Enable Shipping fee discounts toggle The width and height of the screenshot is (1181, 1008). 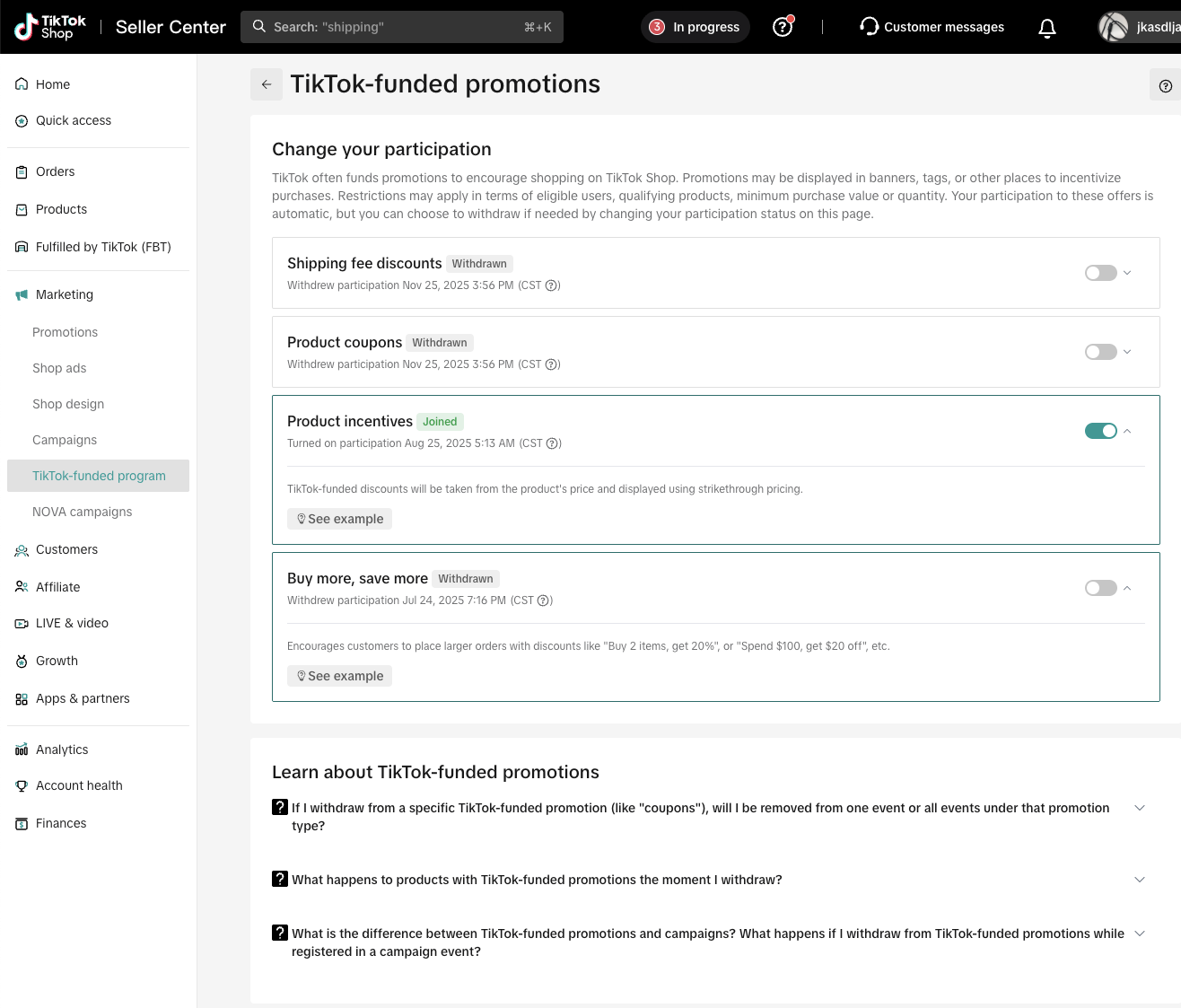coord(1100,273)
